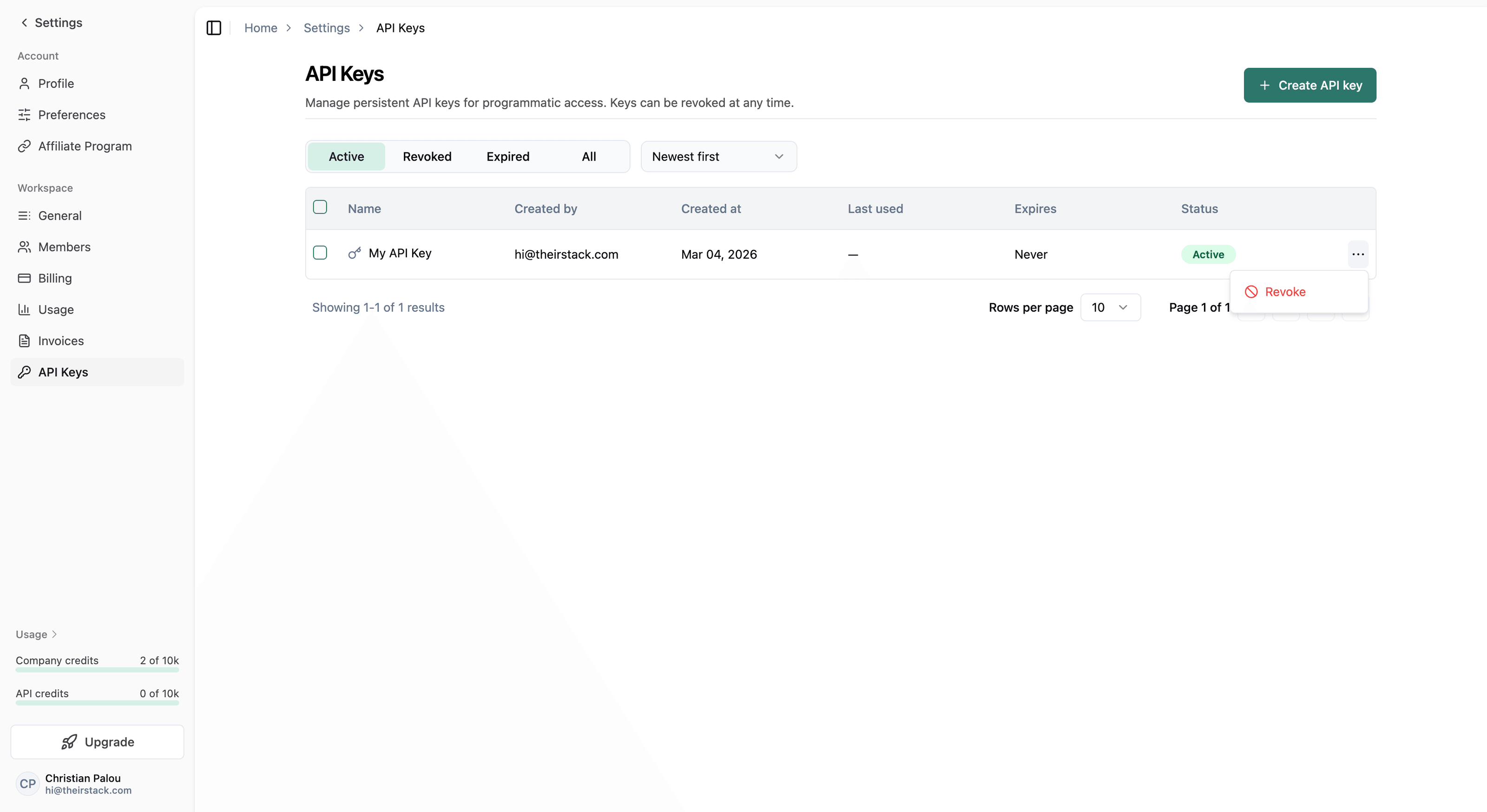Open Affiliate Program via the link icon

pyautogui.click(x=24, y=146)
